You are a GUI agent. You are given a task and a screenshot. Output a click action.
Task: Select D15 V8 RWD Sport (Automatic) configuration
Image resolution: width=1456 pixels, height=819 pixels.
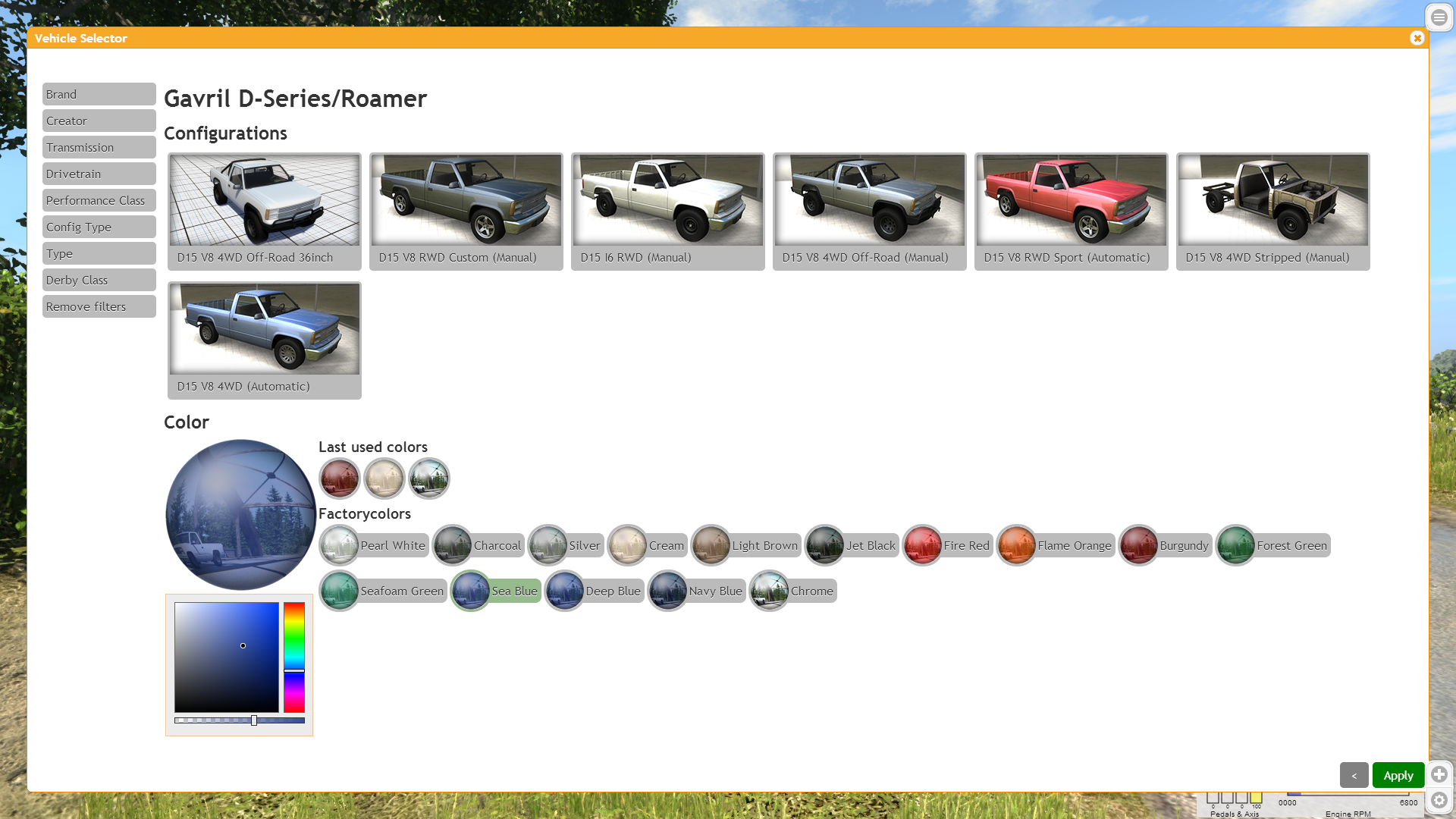[x=1072, y=212]
